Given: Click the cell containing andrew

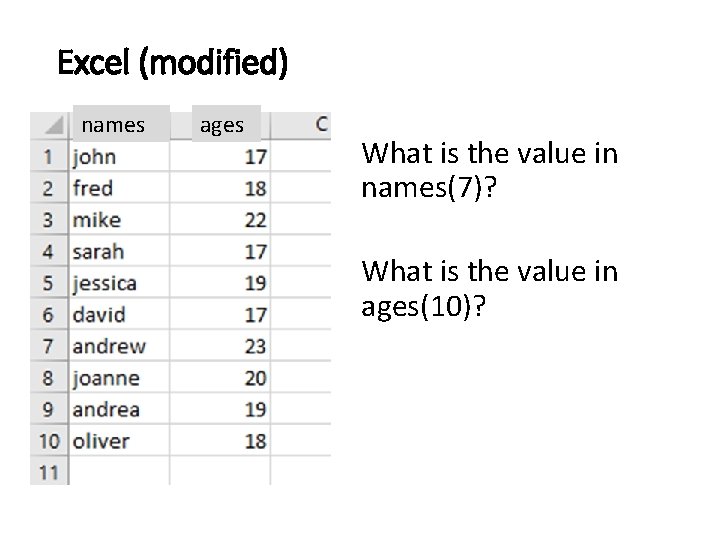Looking at the screenshot, I should (x=119, y=346).
